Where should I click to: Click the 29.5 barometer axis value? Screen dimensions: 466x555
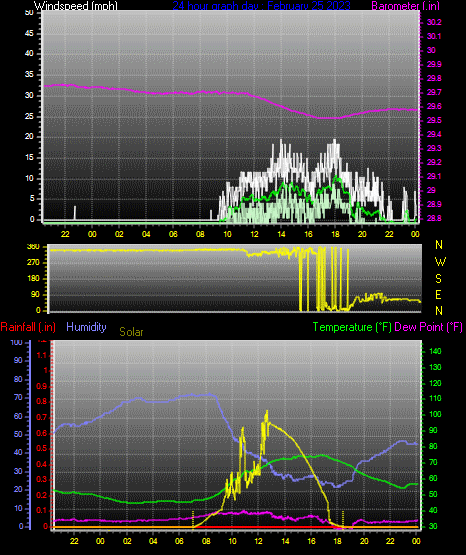click(434, 120)
